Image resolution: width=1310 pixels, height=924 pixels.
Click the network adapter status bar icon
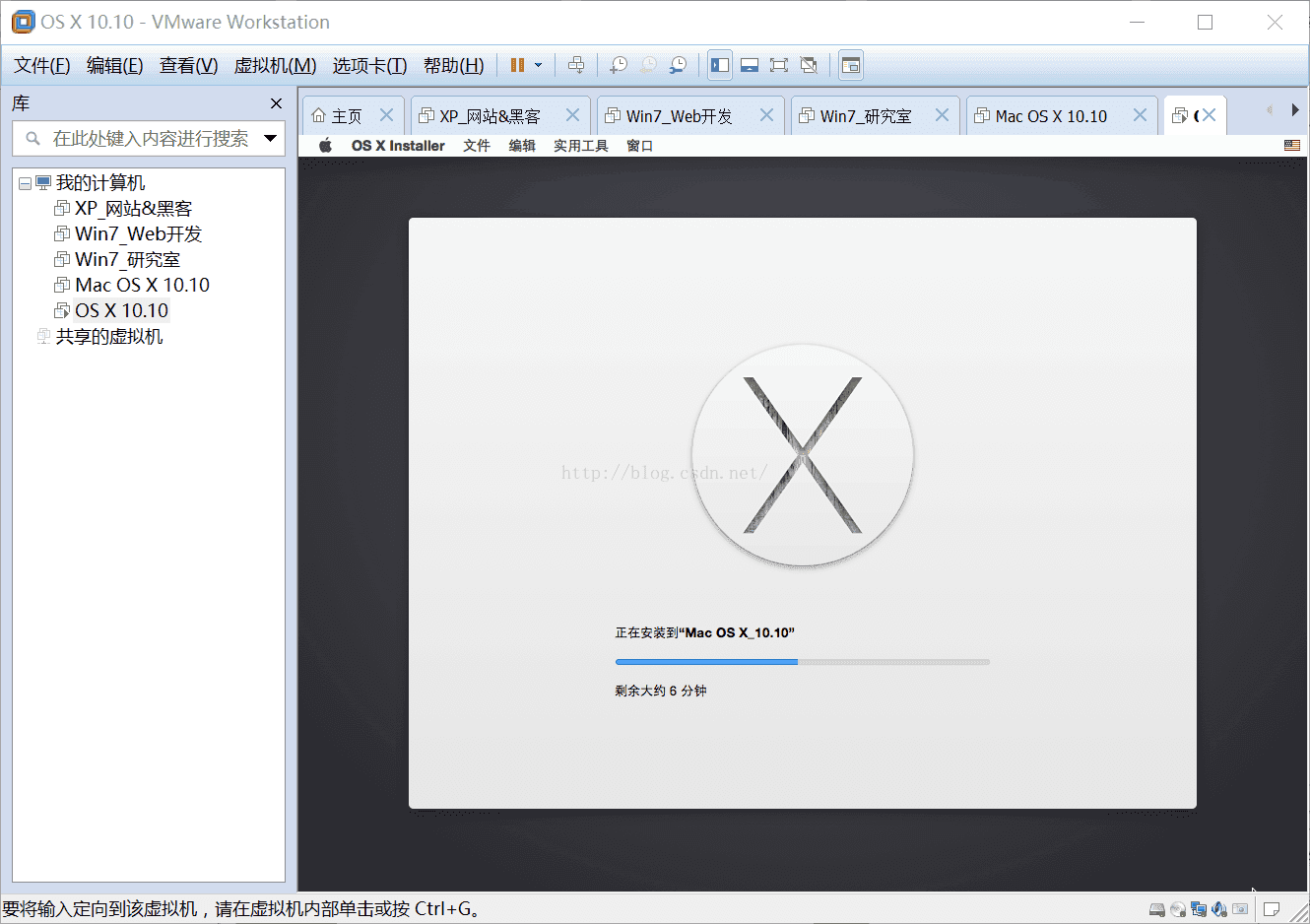(x=1199, y=909)
